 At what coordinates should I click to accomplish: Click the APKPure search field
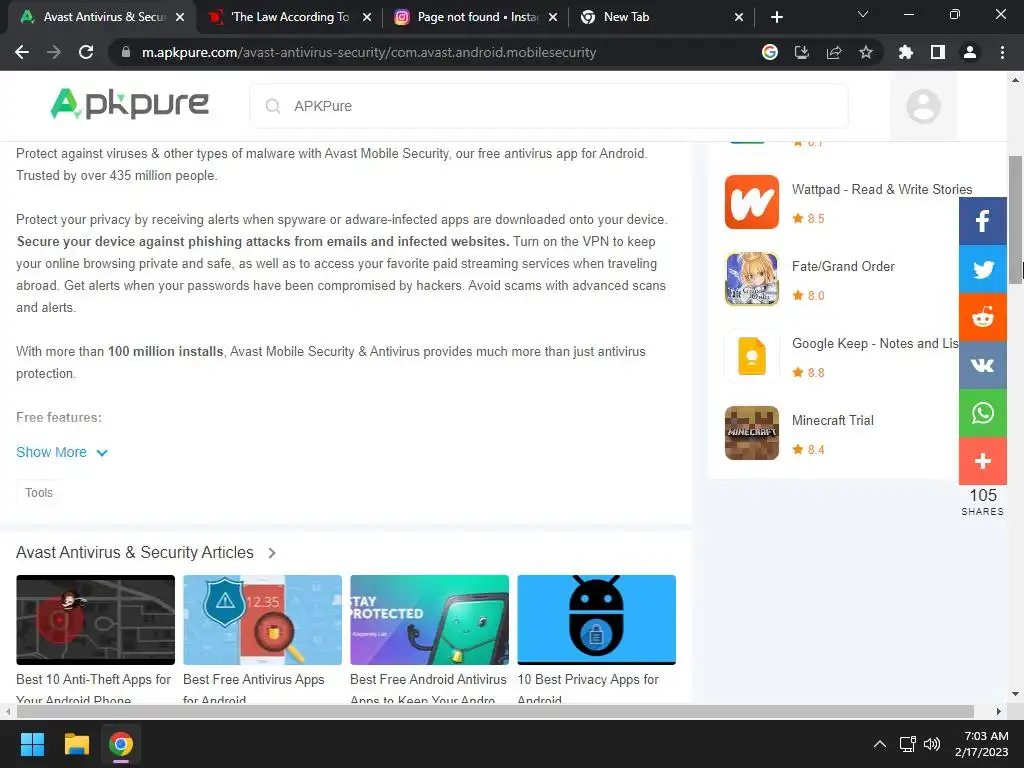tap(549, 106)
